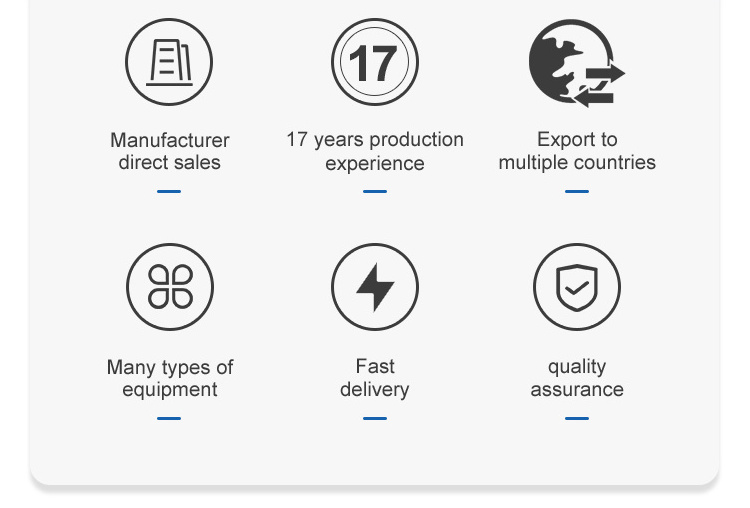Choose the "Fast delivery" label
Image resolution: width=750 pixels, height=508 pixels.
(x=375, y=378)
